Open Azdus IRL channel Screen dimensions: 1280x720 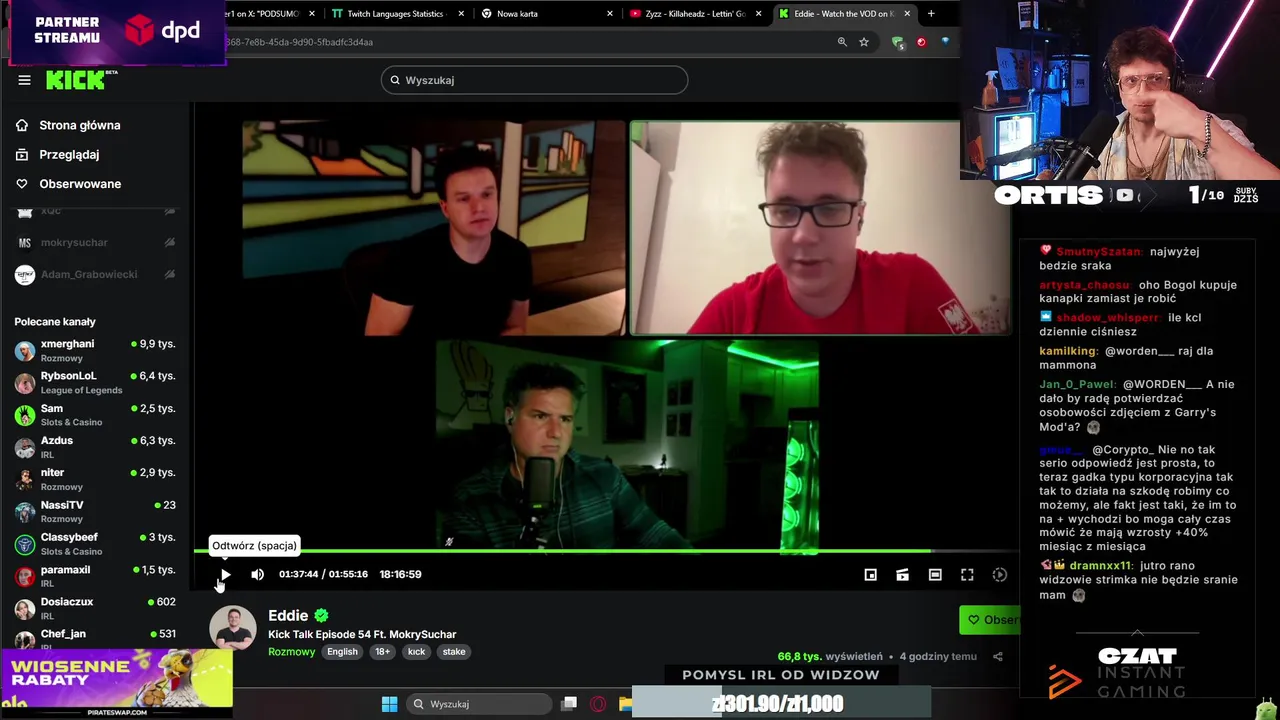(x=95, y=447)
